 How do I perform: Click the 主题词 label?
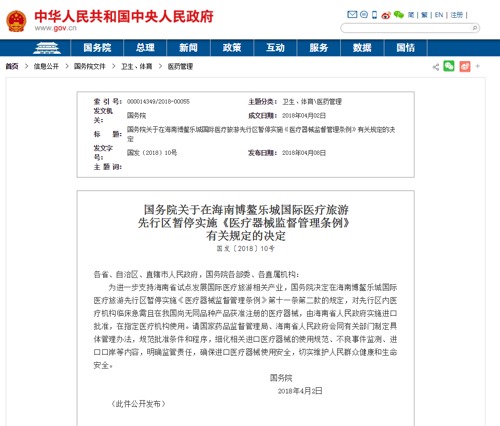pyautogui.click(x=107, y=167)
